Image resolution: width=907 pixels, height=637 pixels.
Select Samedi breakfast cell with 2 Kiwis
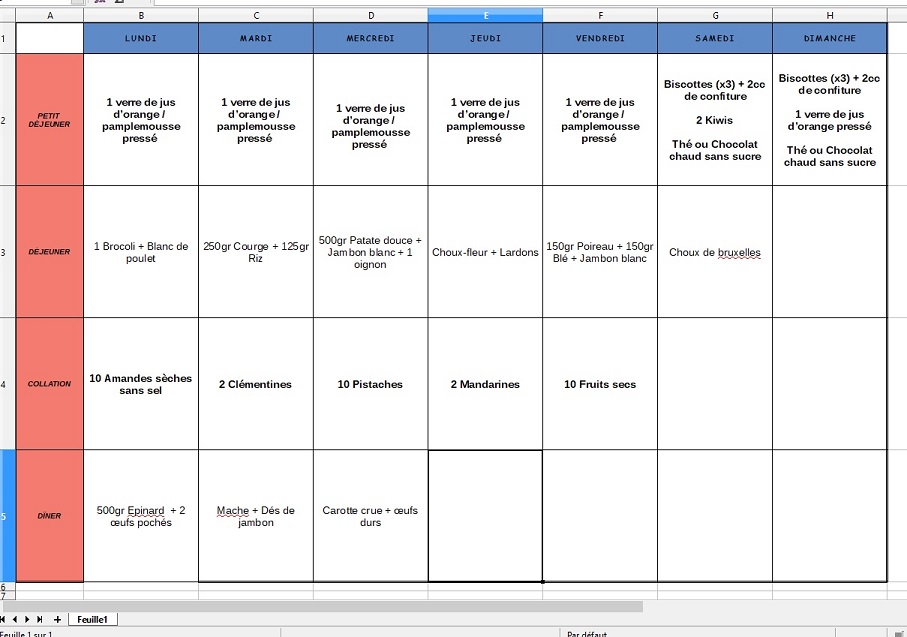pos(715,120)
